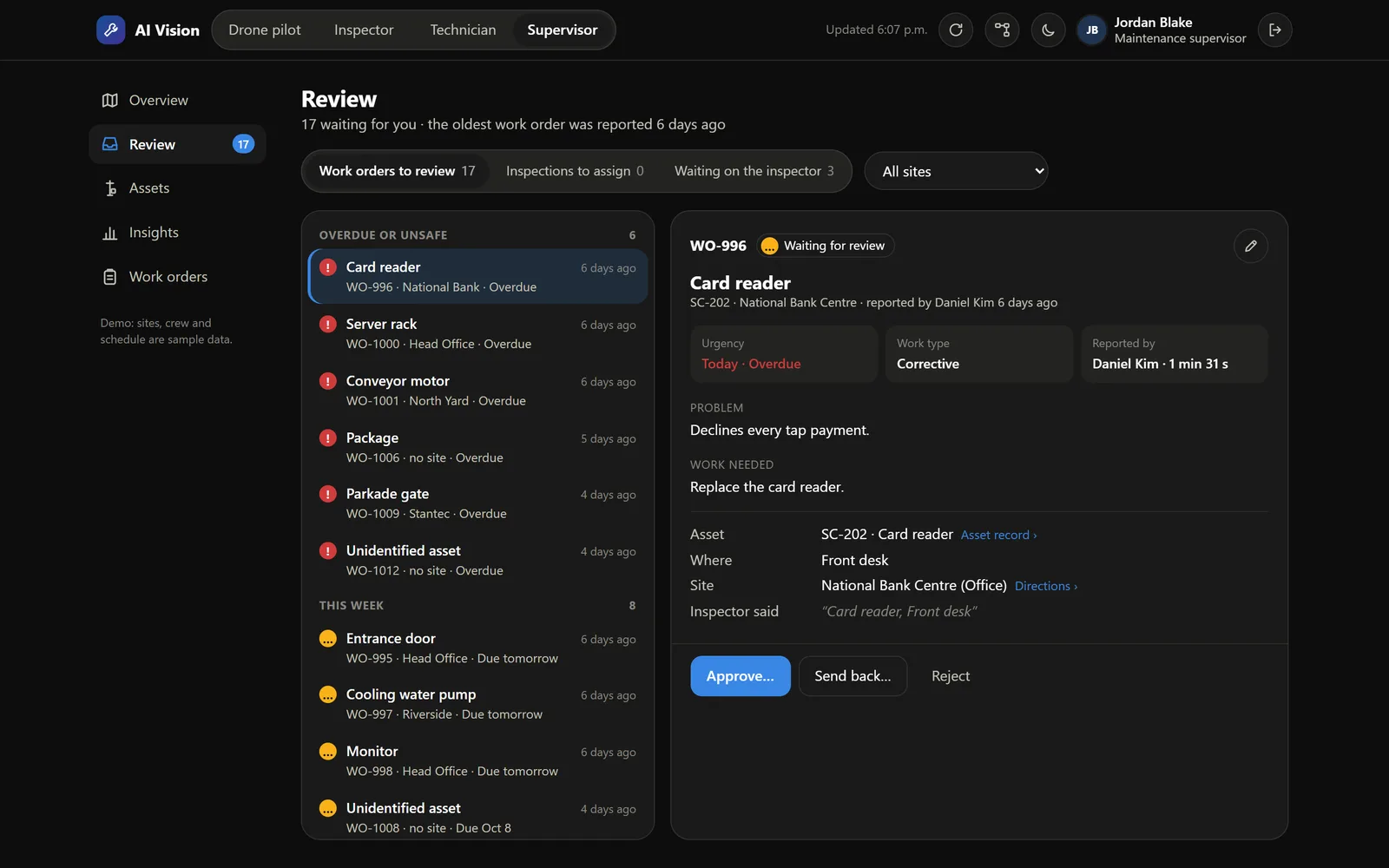This screenshot has width=1389, height=868.
Task: Reject the card reader work order
Action: coord(951,676)
